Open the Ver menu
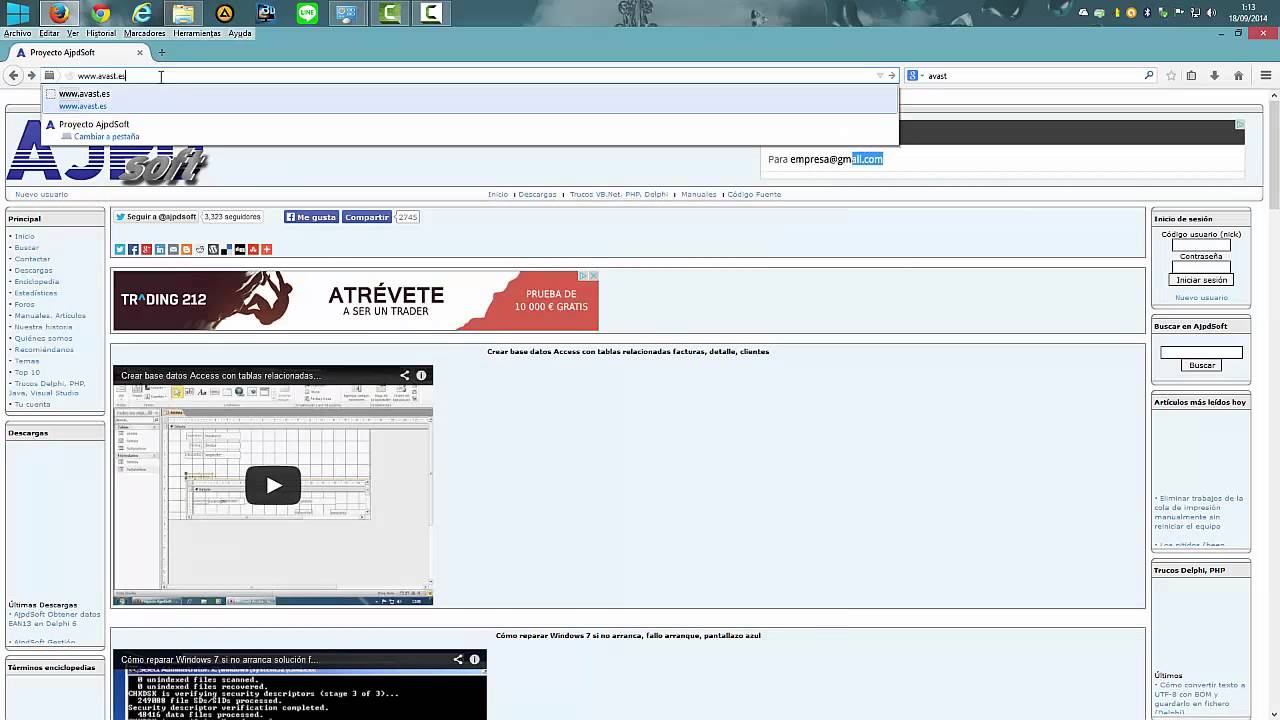 tap(73, 33)
